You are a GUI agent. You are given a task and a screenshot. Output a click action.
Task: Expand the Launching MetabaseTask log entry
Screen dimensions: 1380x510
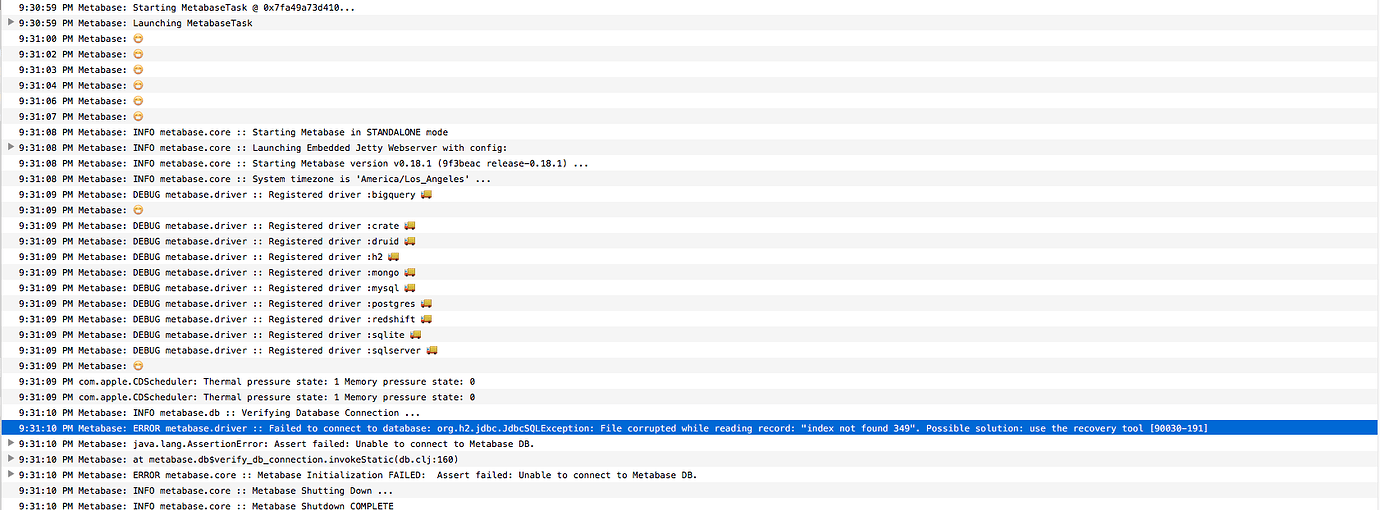[x=11, y=23]
